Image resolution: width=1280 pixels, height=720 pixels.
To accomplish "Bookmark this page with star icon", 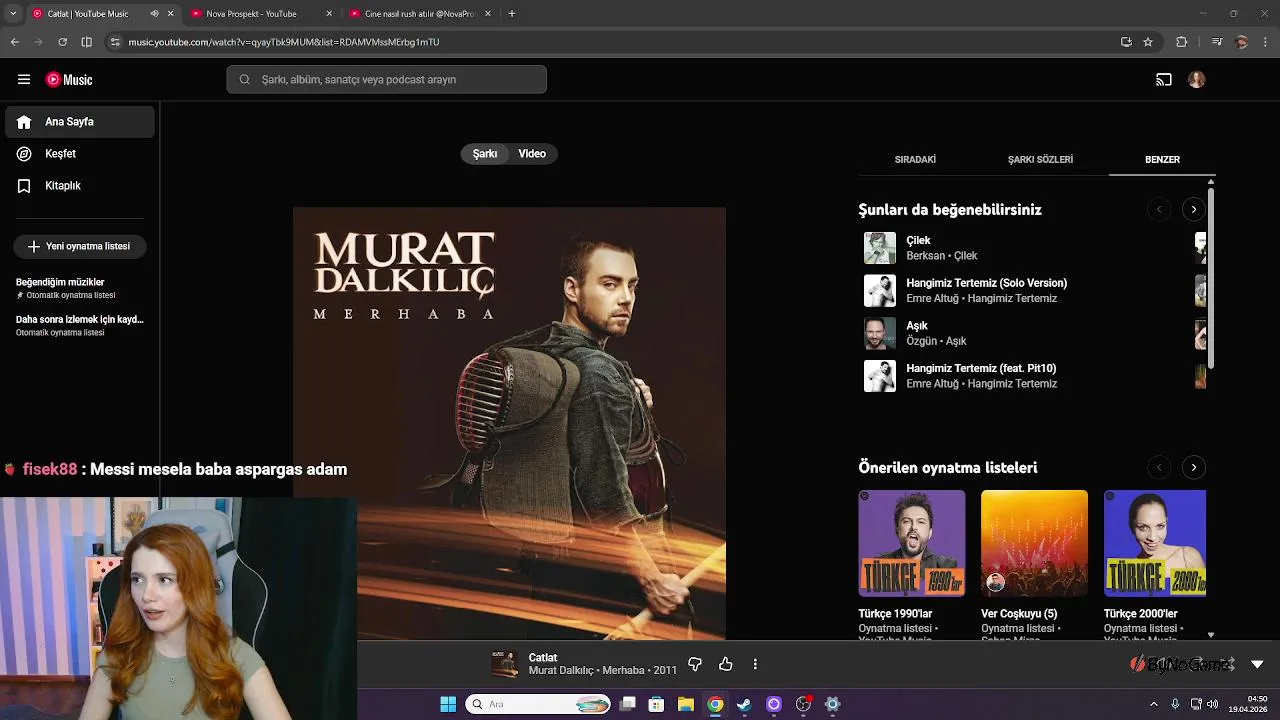I will click(x=1148, y=42).
